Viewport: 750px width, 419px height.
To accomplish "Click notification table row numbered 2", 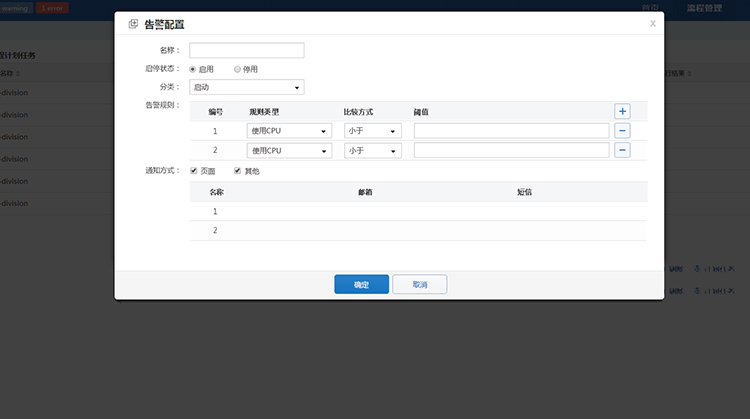I will 419,230.
